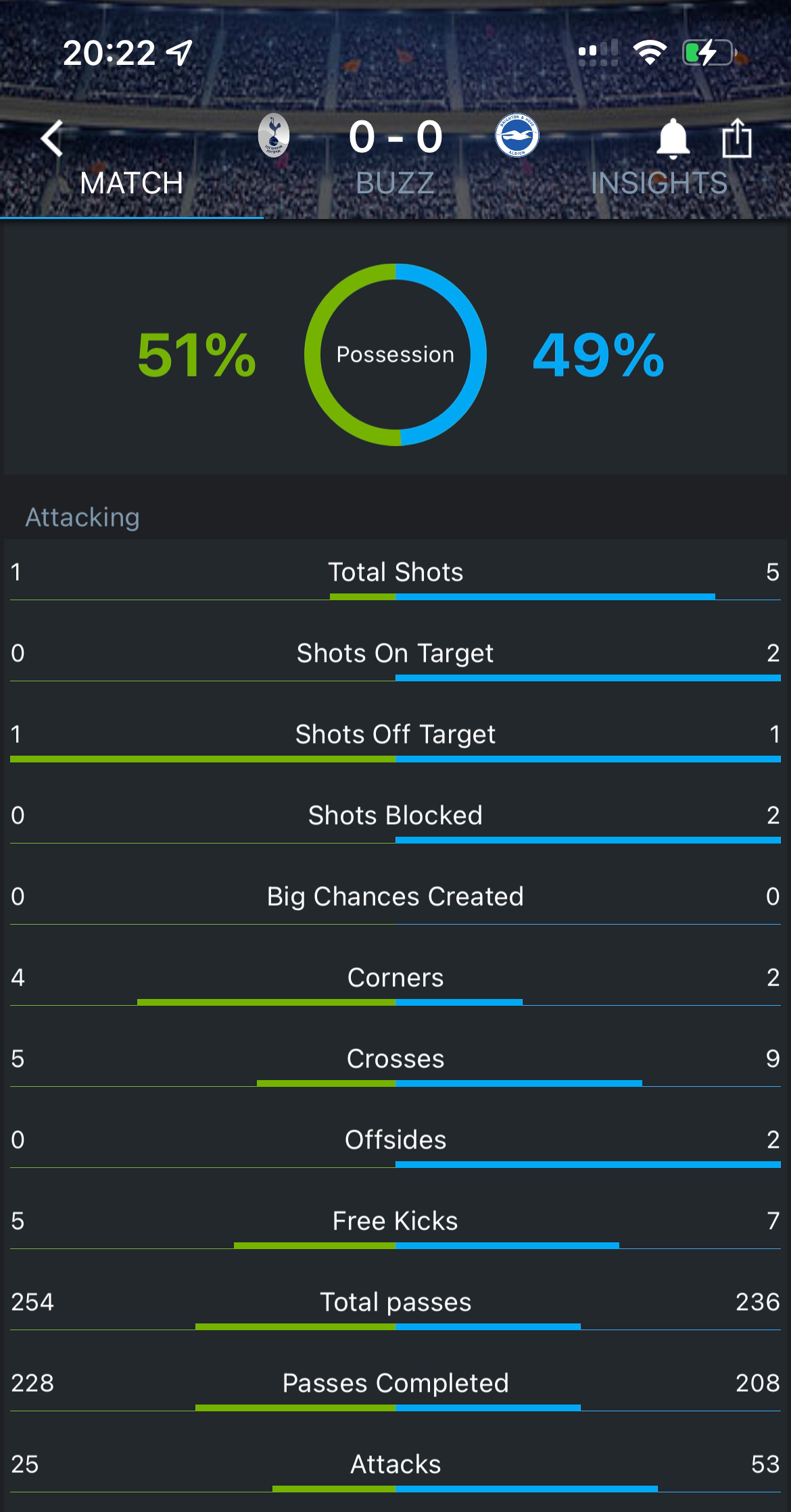Open the Brighton team crest
Screen dimensions: 791x1512
coord(517,135)
